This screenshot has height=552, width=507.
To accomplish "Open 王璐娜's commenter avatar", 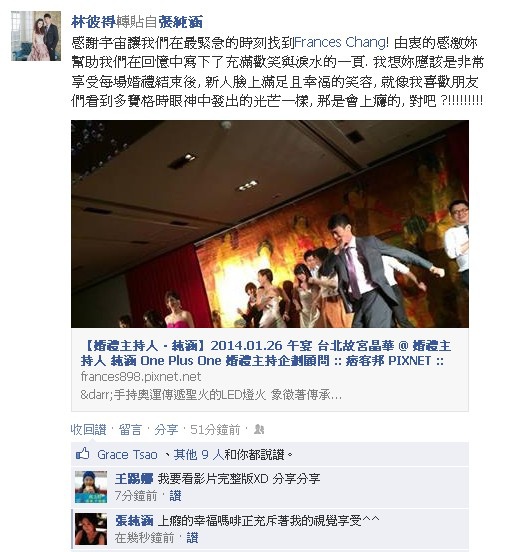I will [91, 487].
